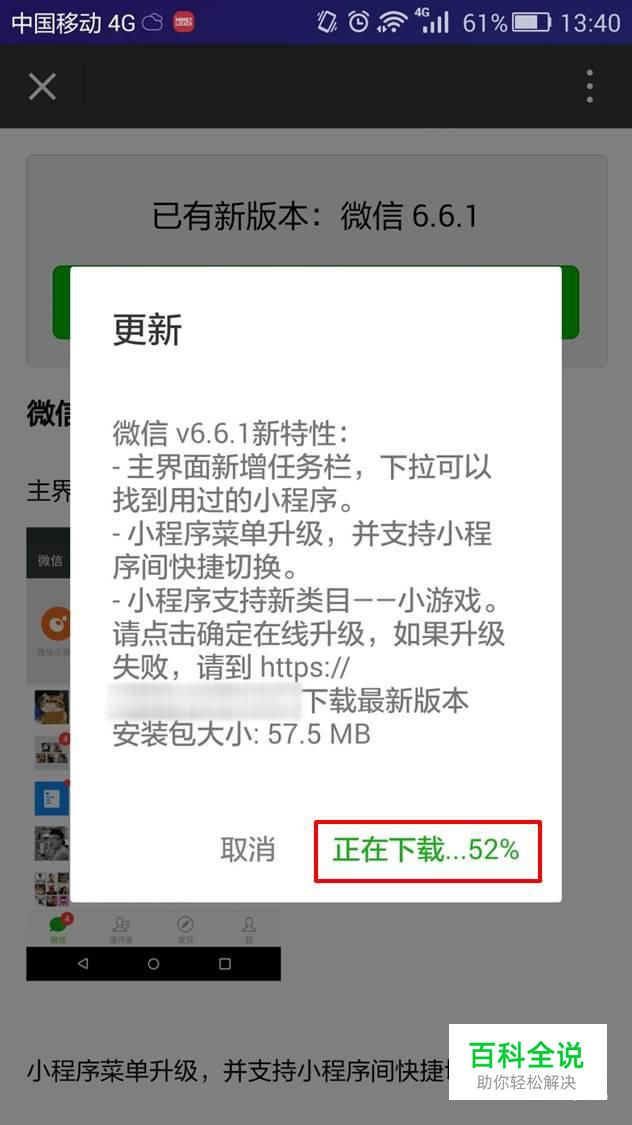
Task: Tap the home circle navigation icon
Action: [x=154, y=964]
